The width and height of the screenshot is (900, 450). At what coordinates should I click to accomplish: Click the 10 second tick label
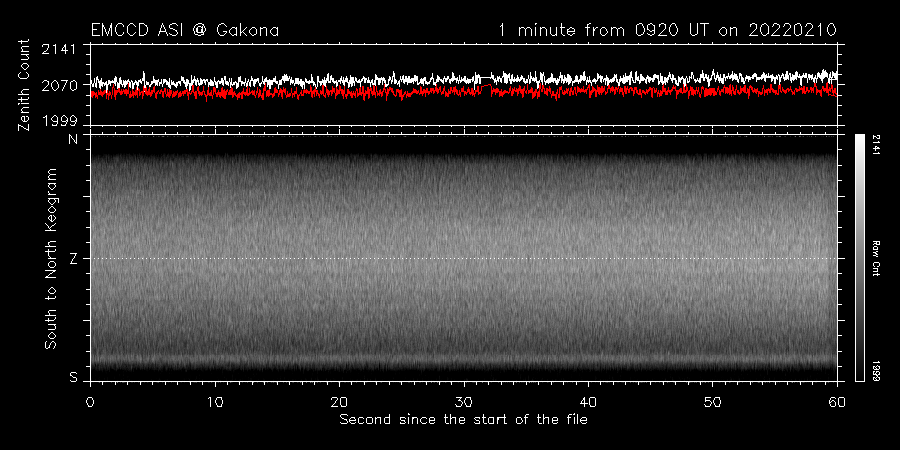click(x=215, y=402)
